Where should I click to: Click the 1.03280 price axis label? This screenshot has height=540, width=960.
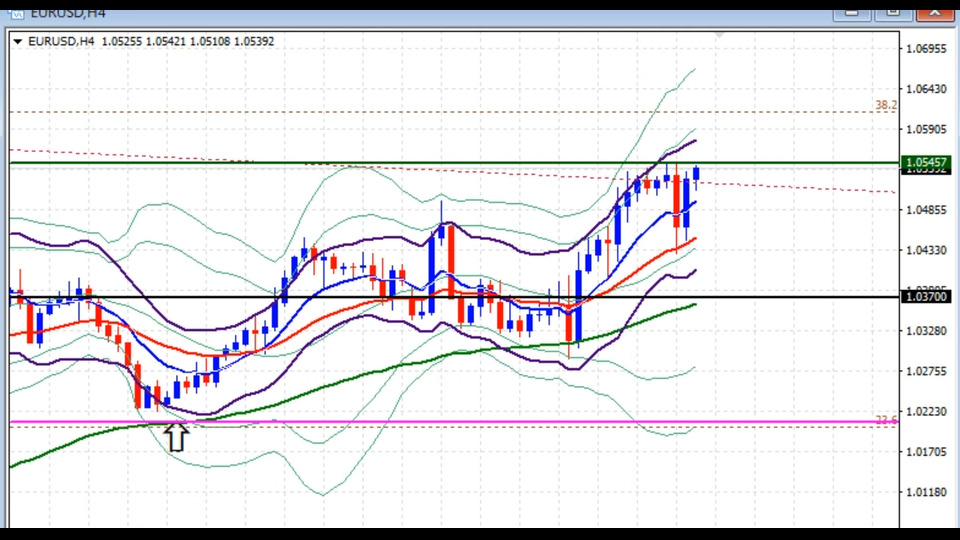coord(926,331)
